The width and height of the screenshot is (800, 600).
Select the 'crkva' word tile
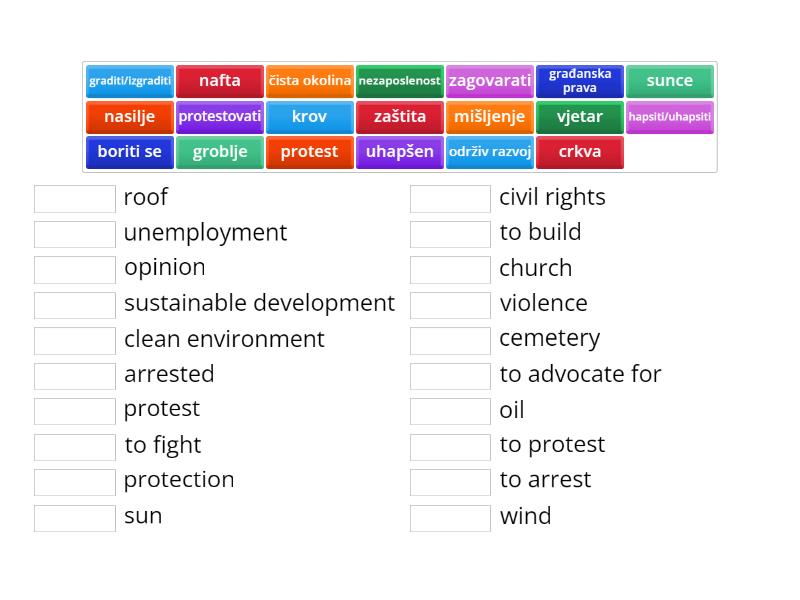coord(580,152)
